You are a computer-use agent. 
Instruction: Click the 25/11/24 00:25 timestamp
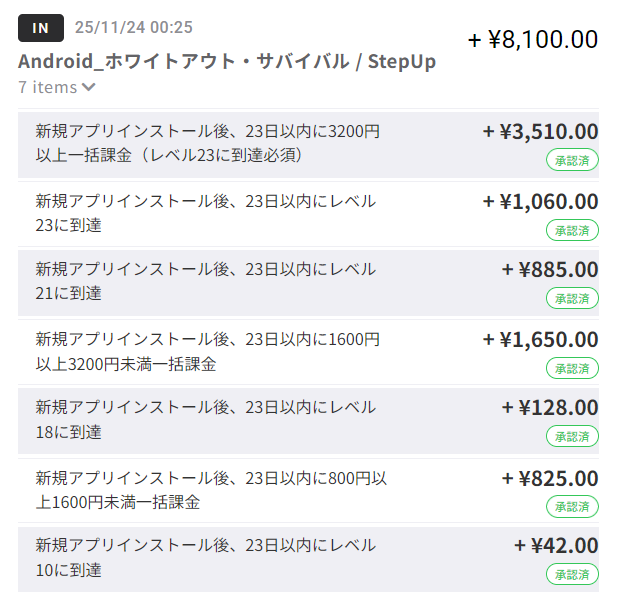click(x=134, y=28)
